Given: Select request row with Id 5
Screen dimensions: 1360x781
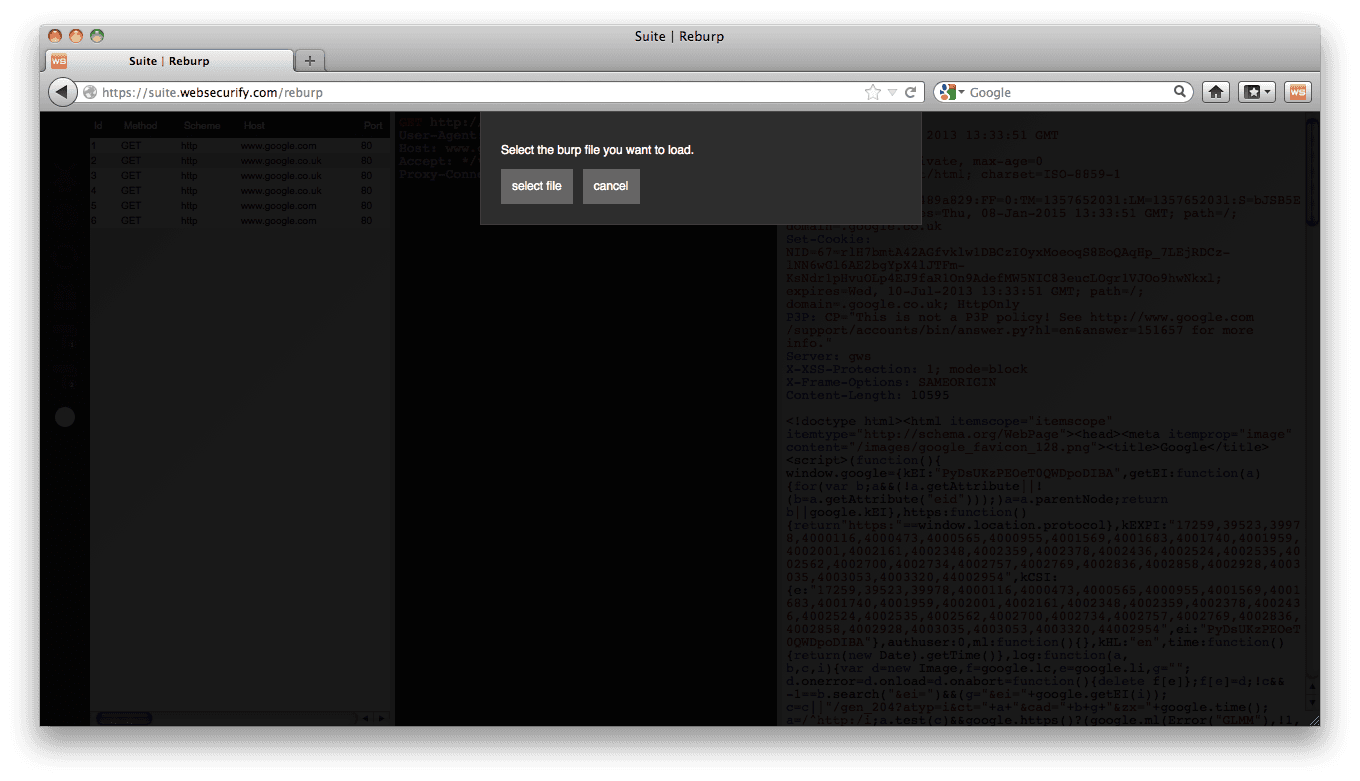Looking at the screenshot, I should (240, 206).
